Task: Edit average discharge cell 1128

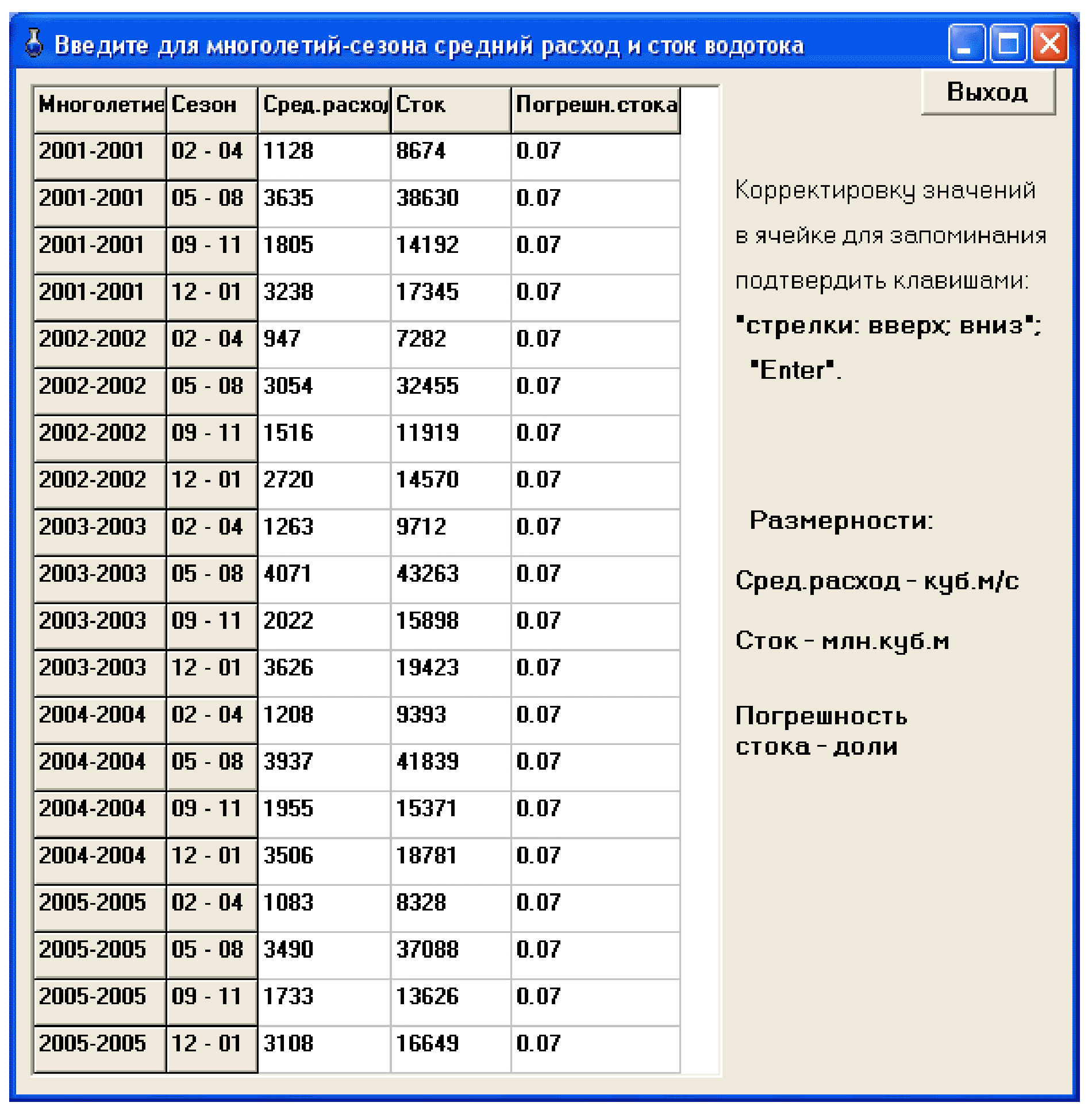Action: coord(324,157)
